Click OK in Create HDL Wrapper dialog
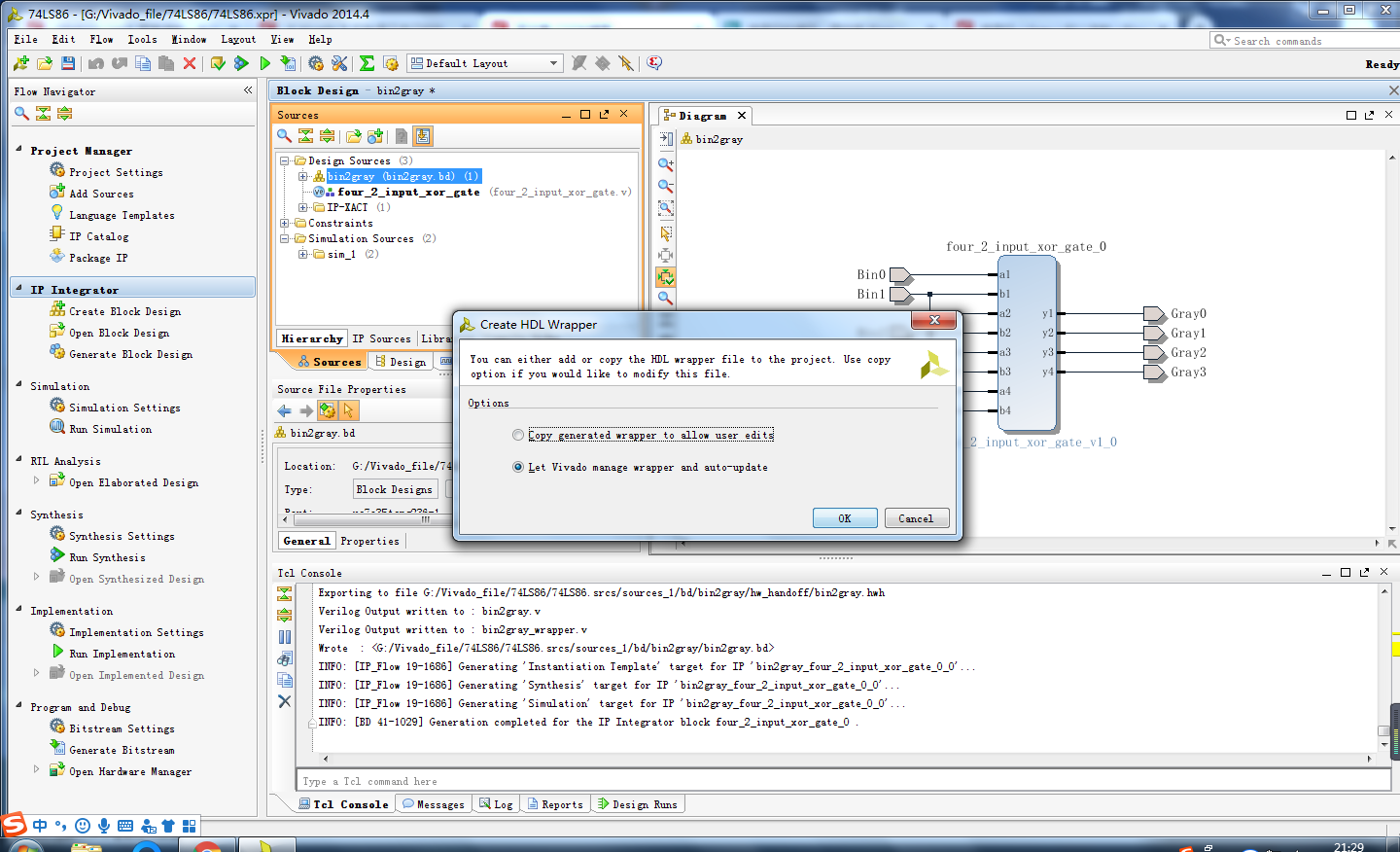Image resolution: width=1400 pixels, height=852 pixels. click(x=845, y=518)
